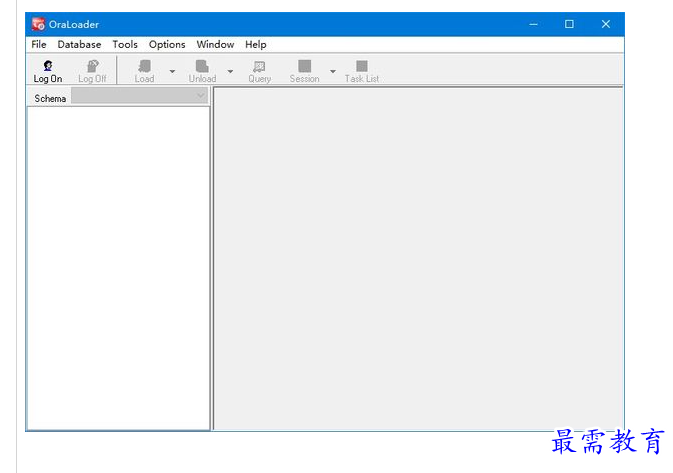
Task: Expand the Unload dropdown arrow
Action: pyautogui.click(x=230, y=71)
